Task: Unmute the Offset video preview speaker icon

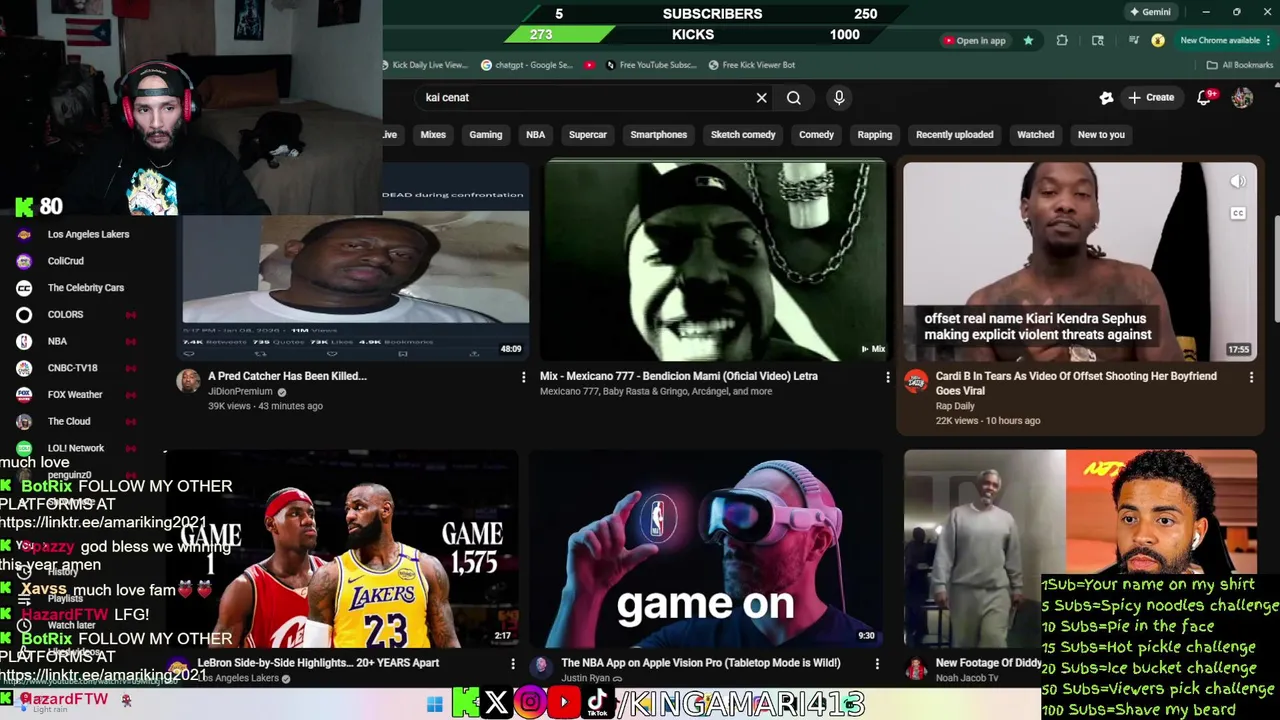Action: coord(1238,182)
